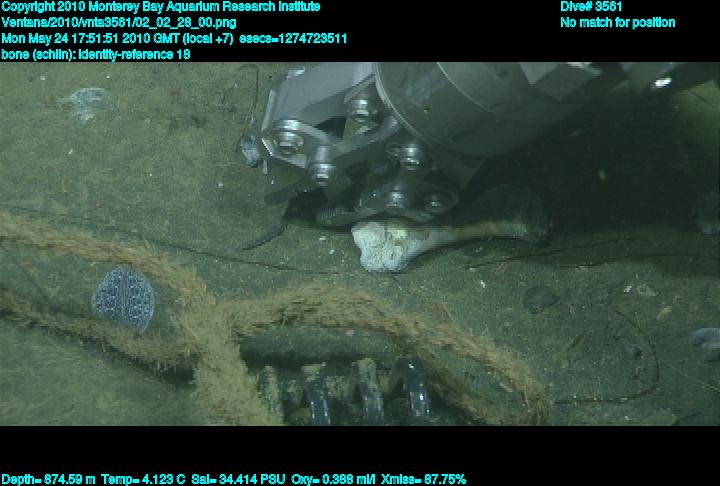
Task: Select the bone identity-reference 18 label
Action: click(x=96, y=55)
